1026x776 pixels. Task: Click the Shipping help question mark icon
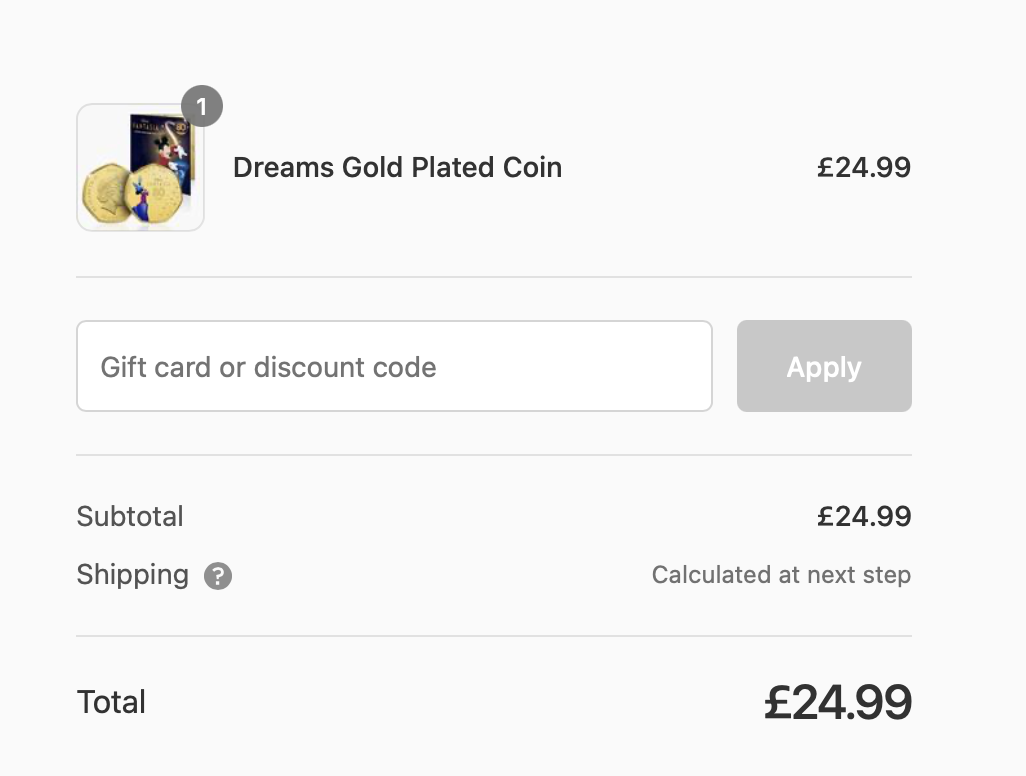point(218,576)
